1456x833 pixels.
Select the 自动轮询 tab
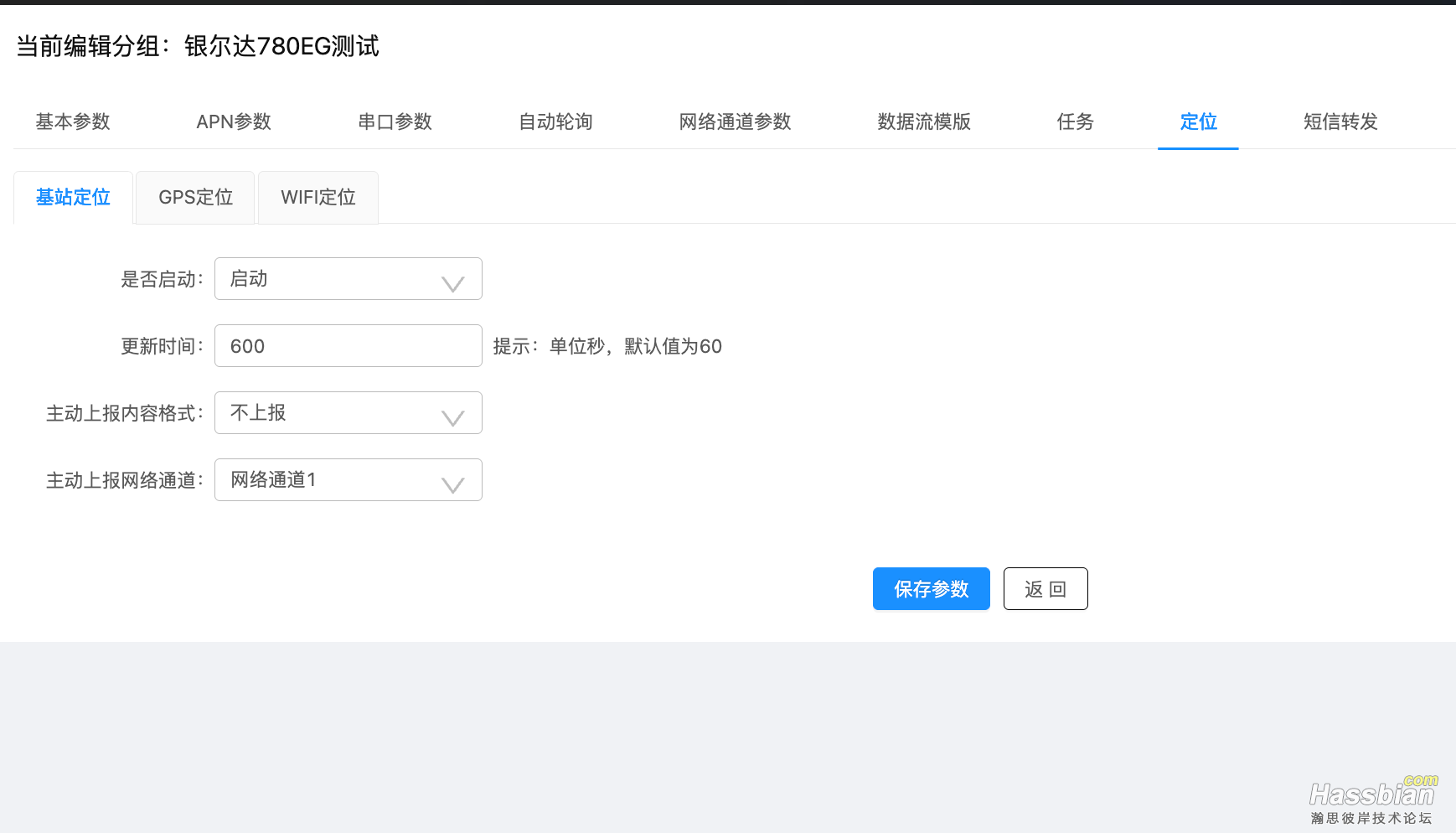pos(555,122)
